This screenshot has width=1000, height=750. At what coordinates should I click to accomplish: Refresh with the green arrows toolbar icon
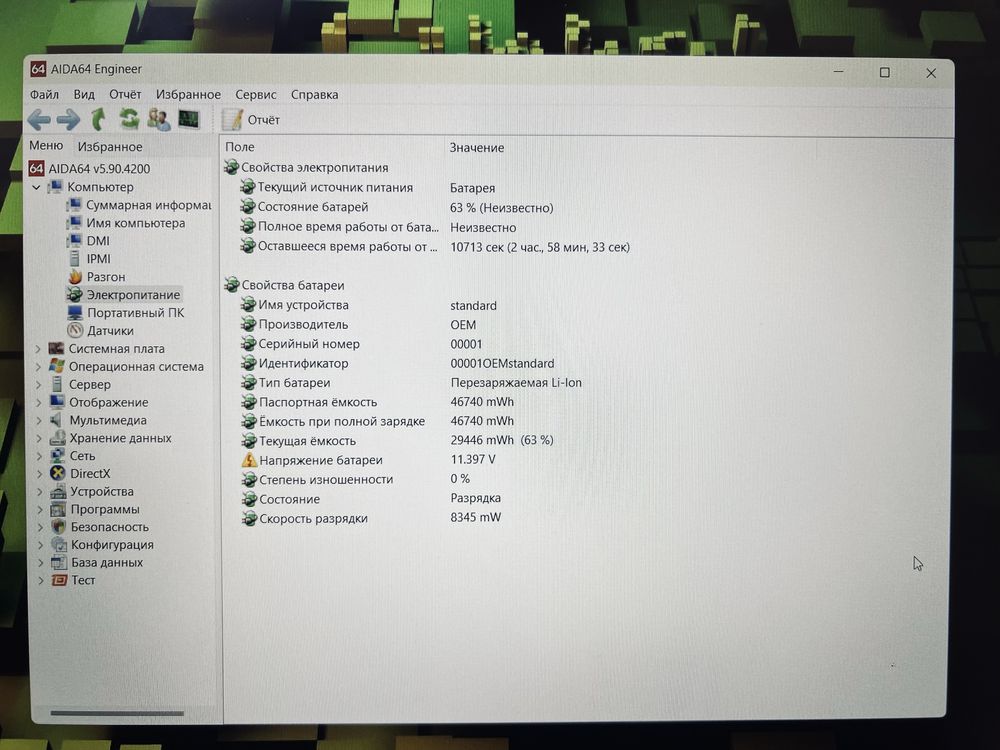click(x=129, y=119)
